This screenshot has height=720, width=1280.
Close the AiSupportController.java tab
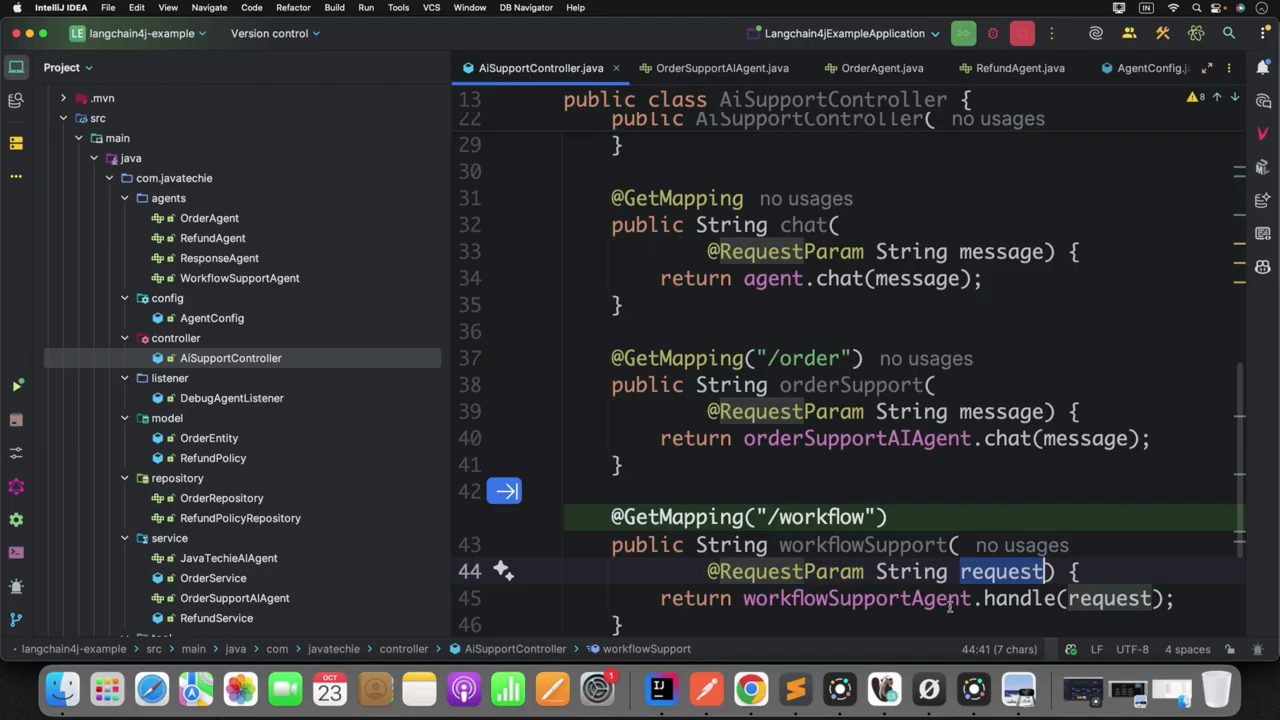[616, 68]
